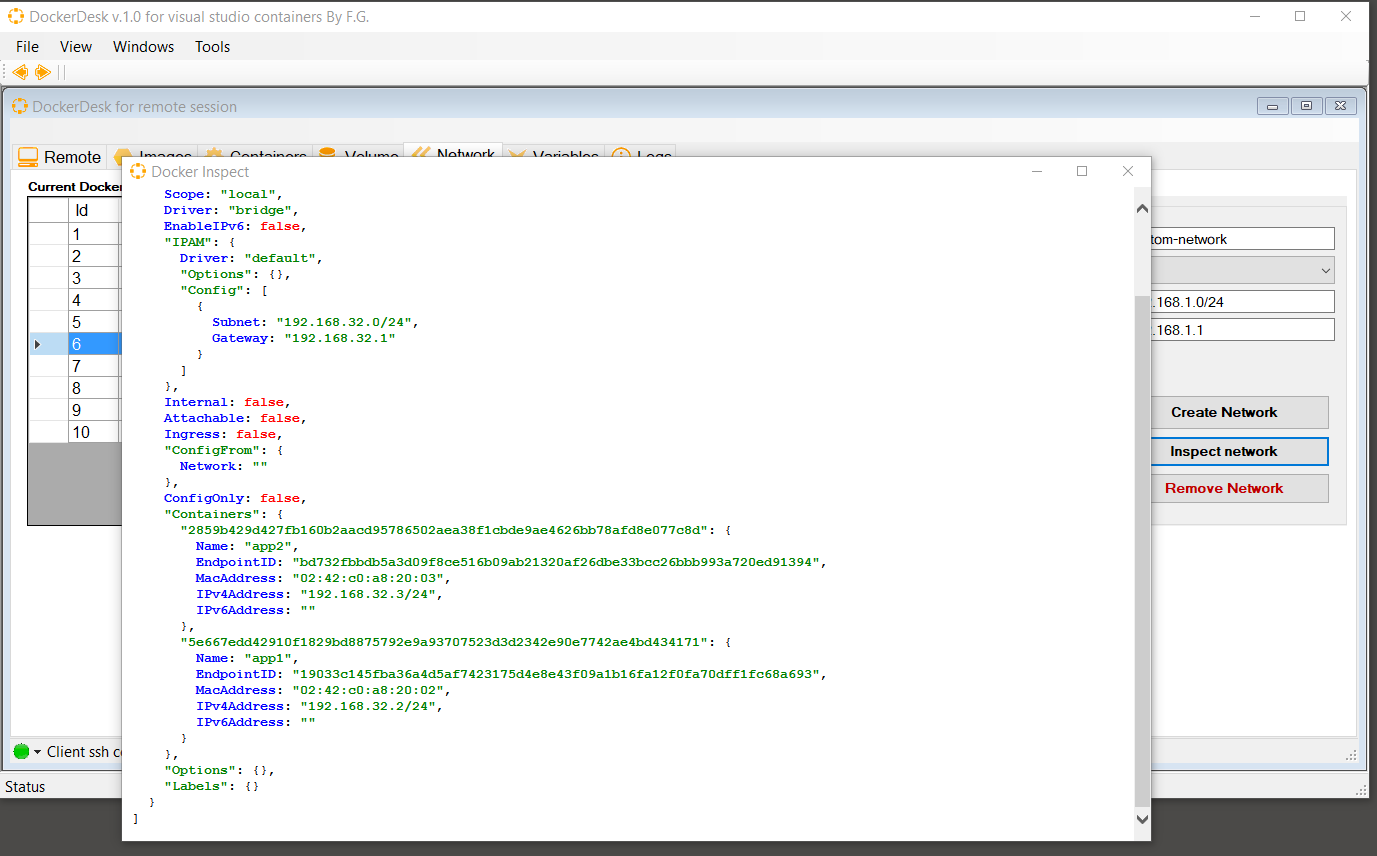
Task: Open the Windows menu
Action: coord(143,46)
